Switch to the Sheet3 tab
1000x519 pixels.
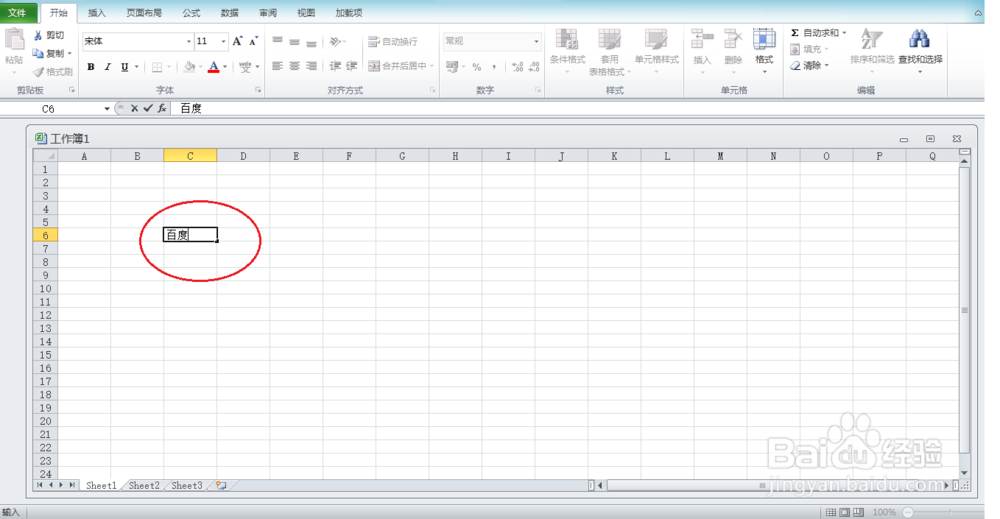pos(187,486)
